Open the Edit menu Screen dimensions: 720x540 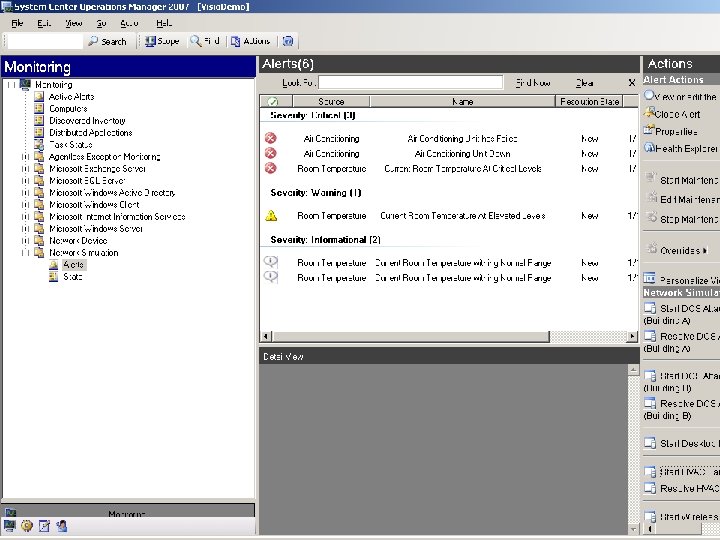[44, 23]
